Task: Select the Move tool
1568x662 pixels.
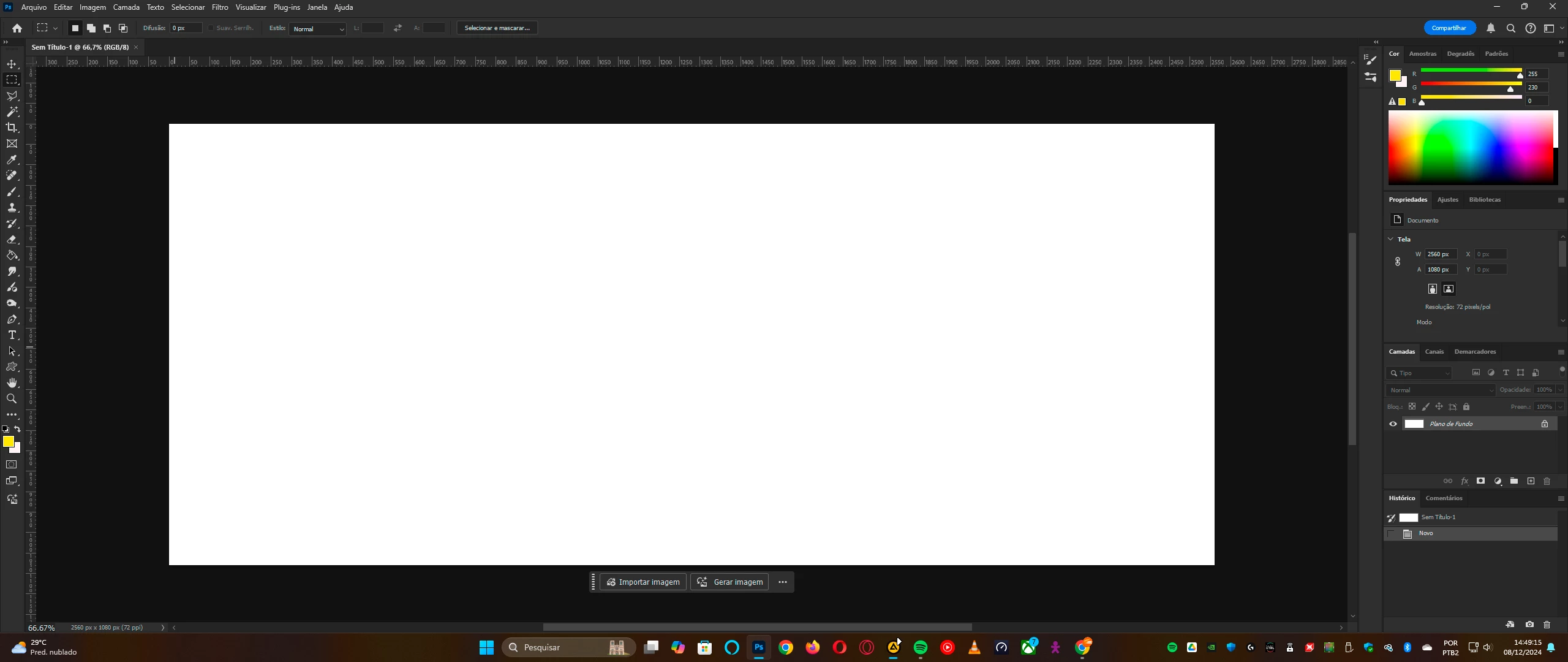Action: [x=12, y=64]
